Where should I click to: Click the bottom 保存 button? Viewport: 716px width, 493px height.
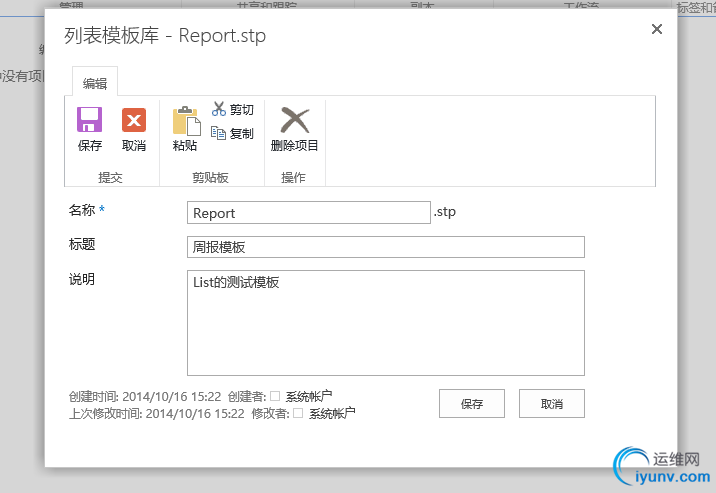[x=472, y=404]
